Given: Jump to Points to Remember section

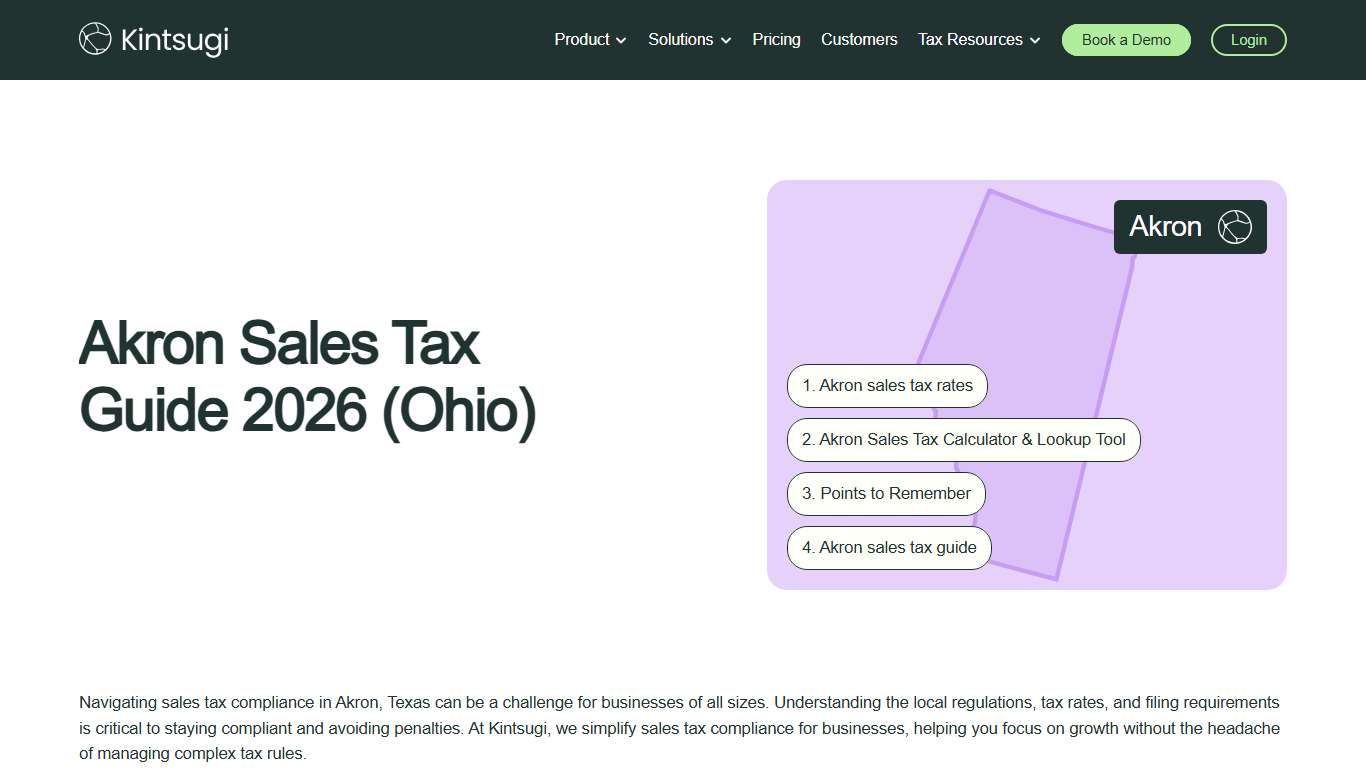Looking at the screenshot, I should [885, 493].
